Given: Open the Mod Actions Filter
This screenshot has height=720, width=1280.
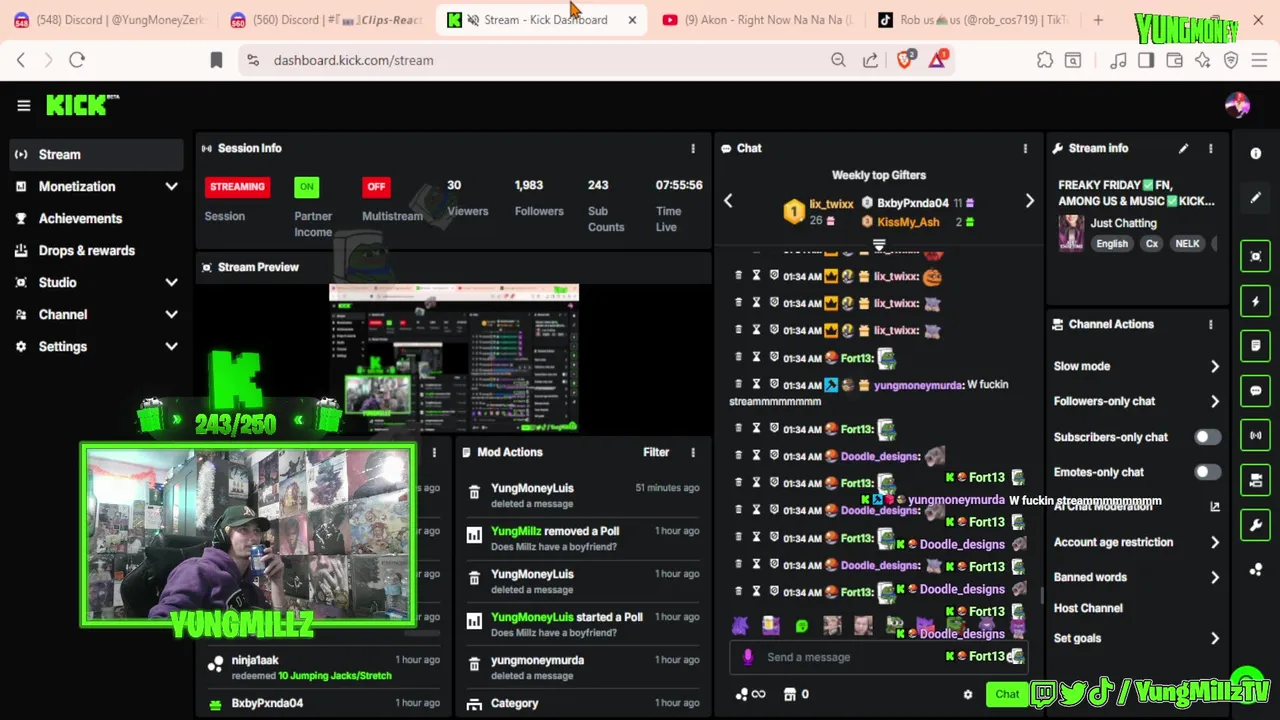Looking at the screenshot, I should point(656,452).
